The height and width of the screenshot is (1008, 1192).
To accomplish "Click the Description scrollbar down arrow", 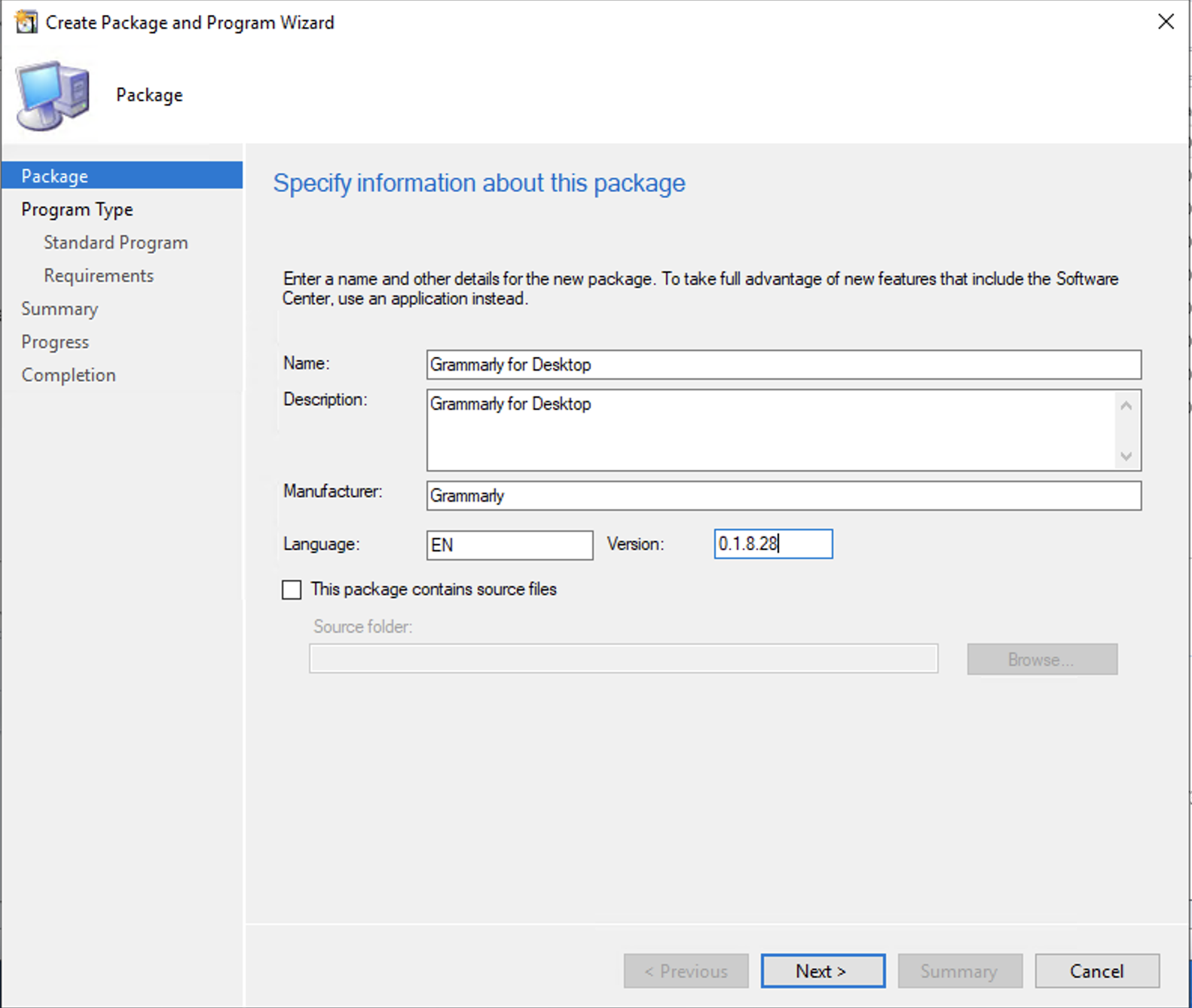I will pyautogui.click(x=1126, y=456).
